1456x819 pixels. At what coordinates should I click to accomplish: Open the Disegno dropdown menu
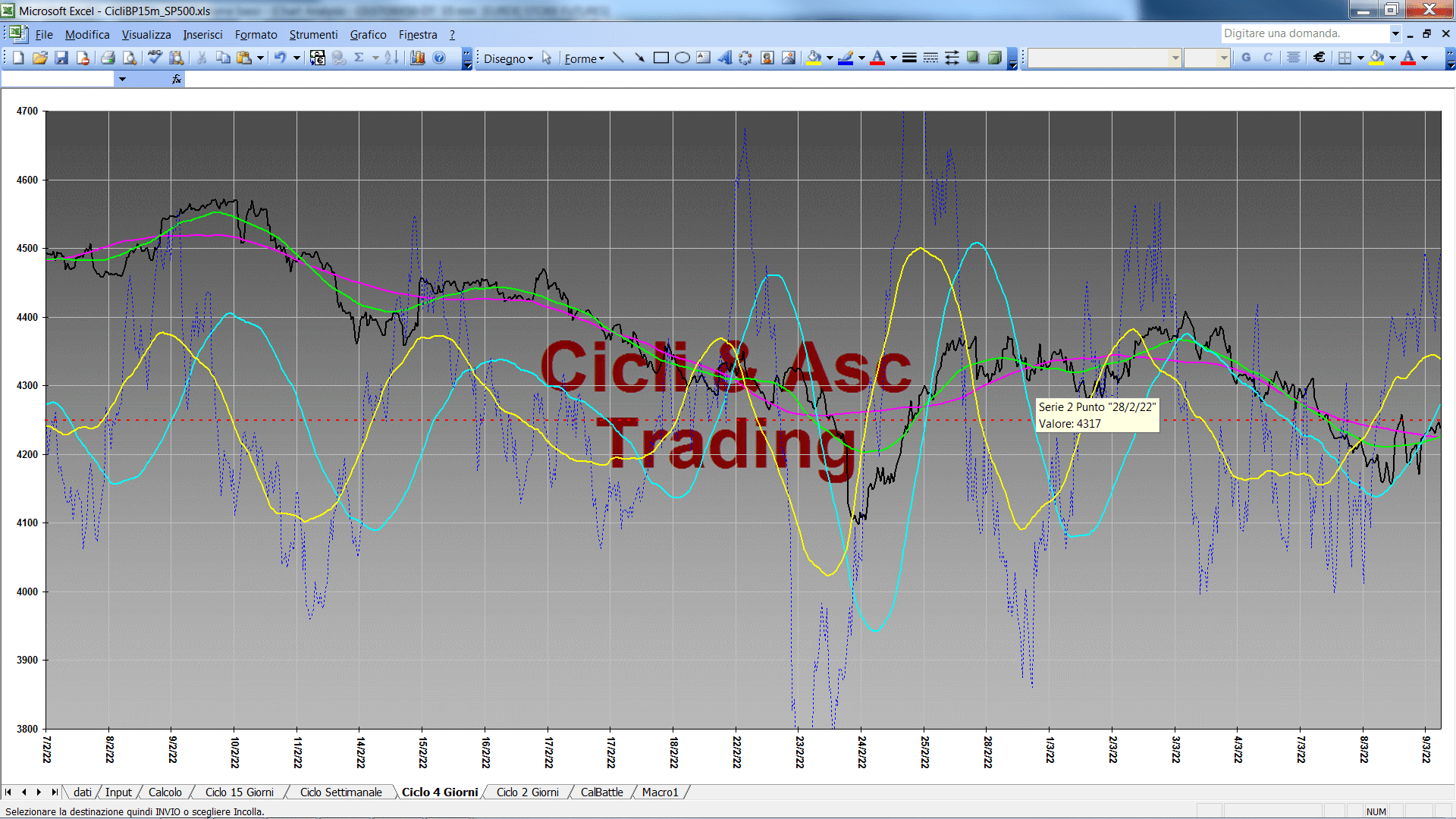point(508,58)
